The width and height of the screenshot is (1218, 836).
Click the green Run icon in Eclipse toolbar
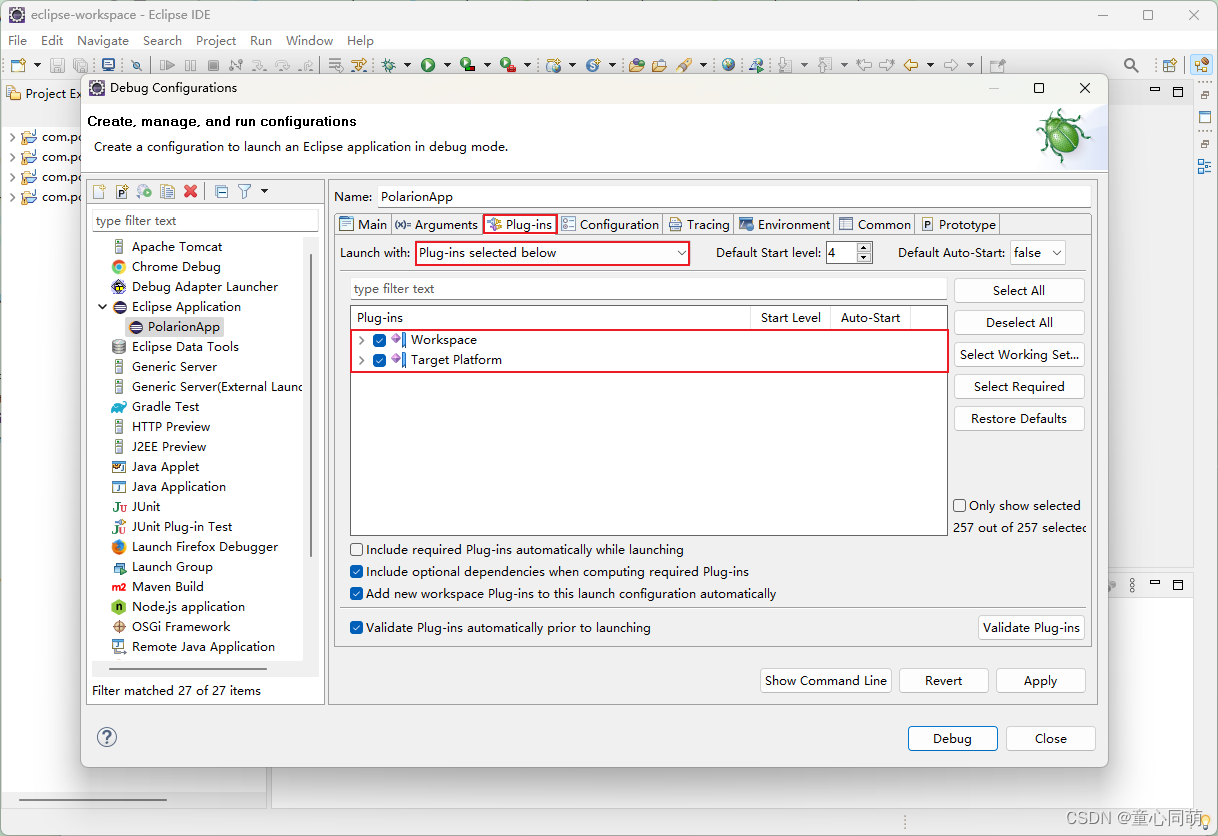tap(428, 66)
